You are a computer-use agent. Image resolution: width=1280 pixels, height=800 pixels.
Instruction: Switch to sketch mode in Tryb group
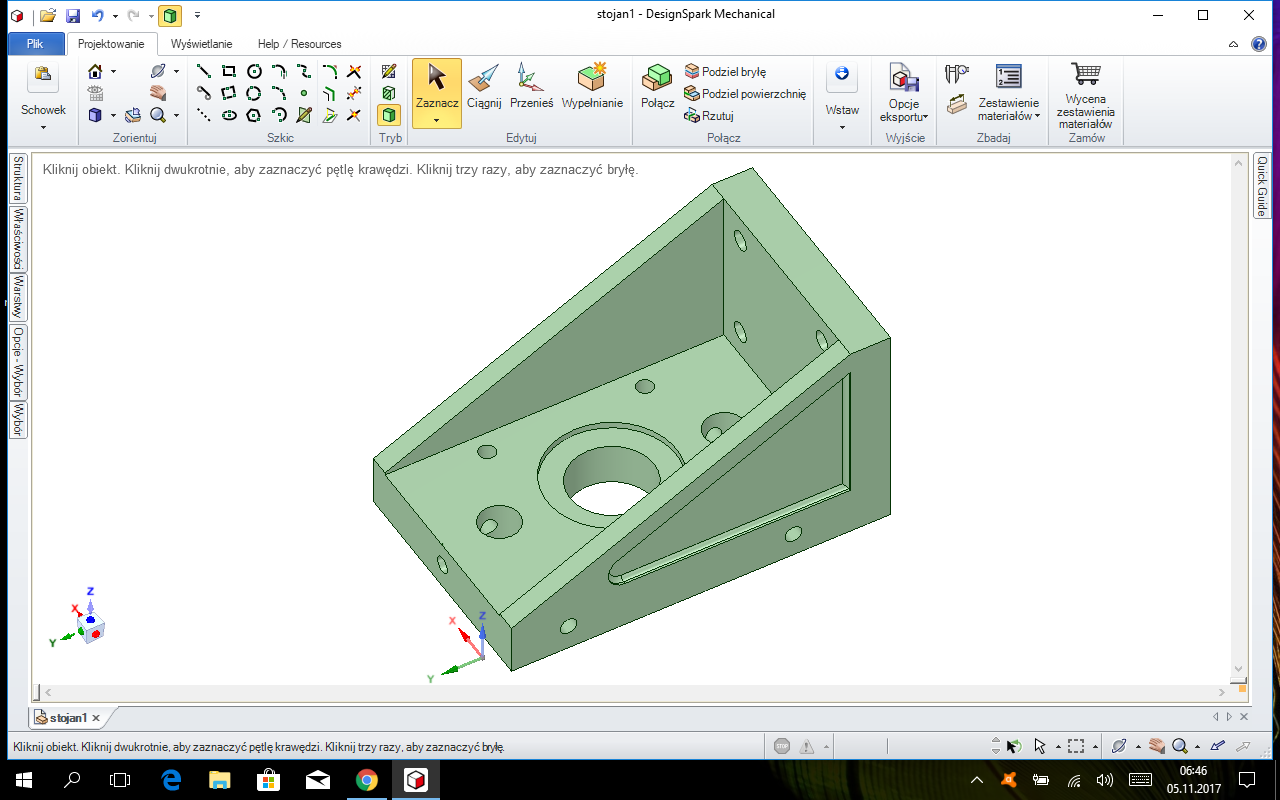(x=389, y=72)
